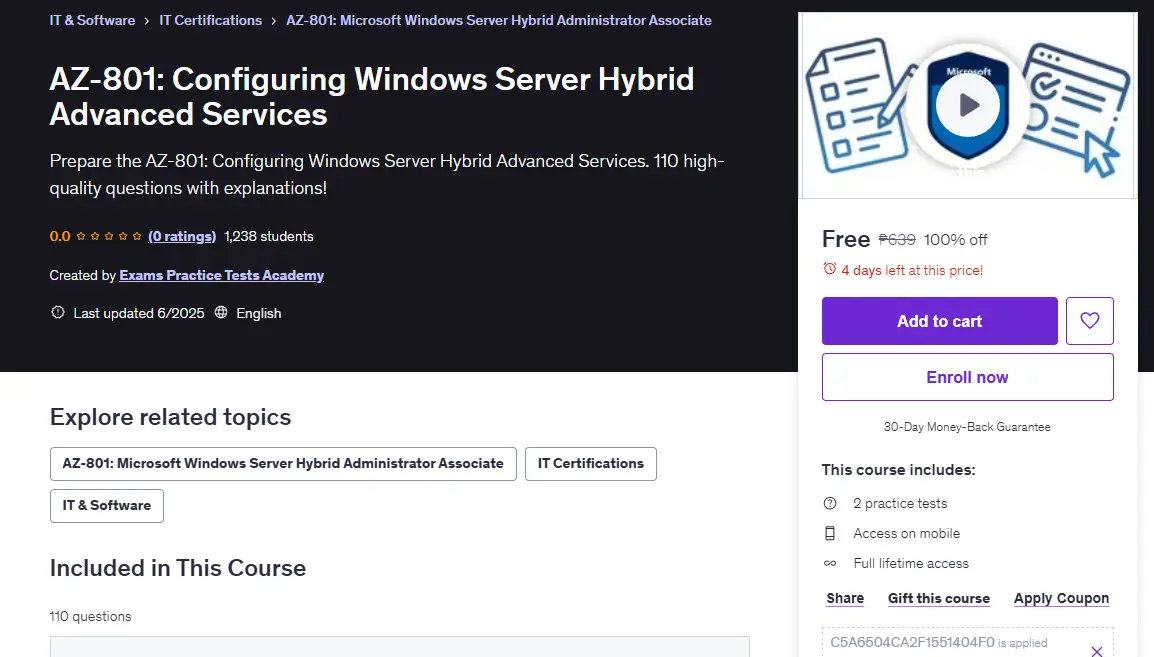Screen dimensions: 1154x657
Task: Select AZ-801 Microsoft Windows Server topic chip
Action: coord(283,464)
